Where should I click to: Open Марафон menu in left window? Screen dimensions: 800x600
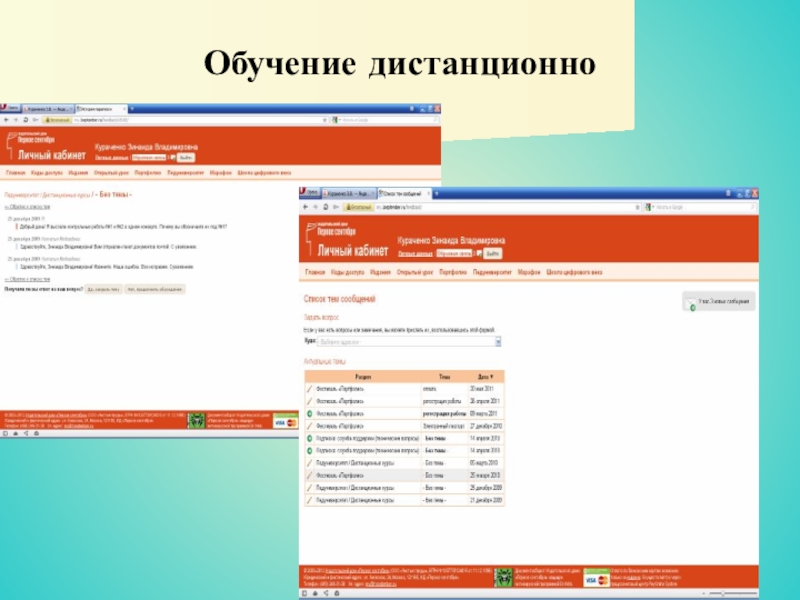click(x=221, y=173)
